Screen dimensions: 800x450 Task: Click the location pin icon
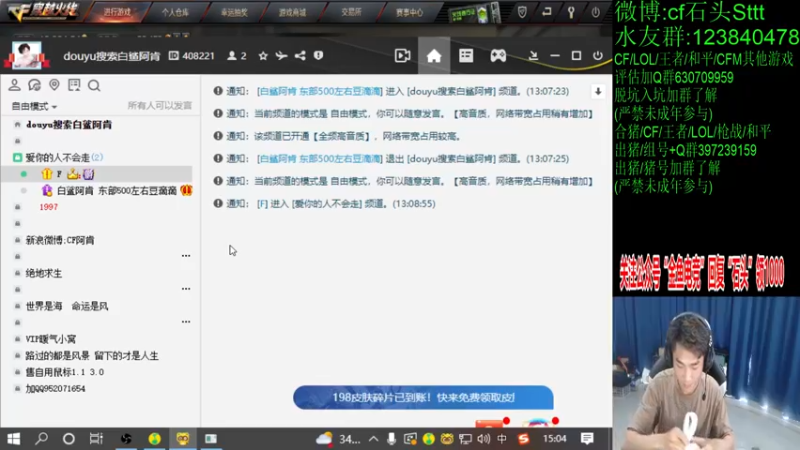pos(54,85)
